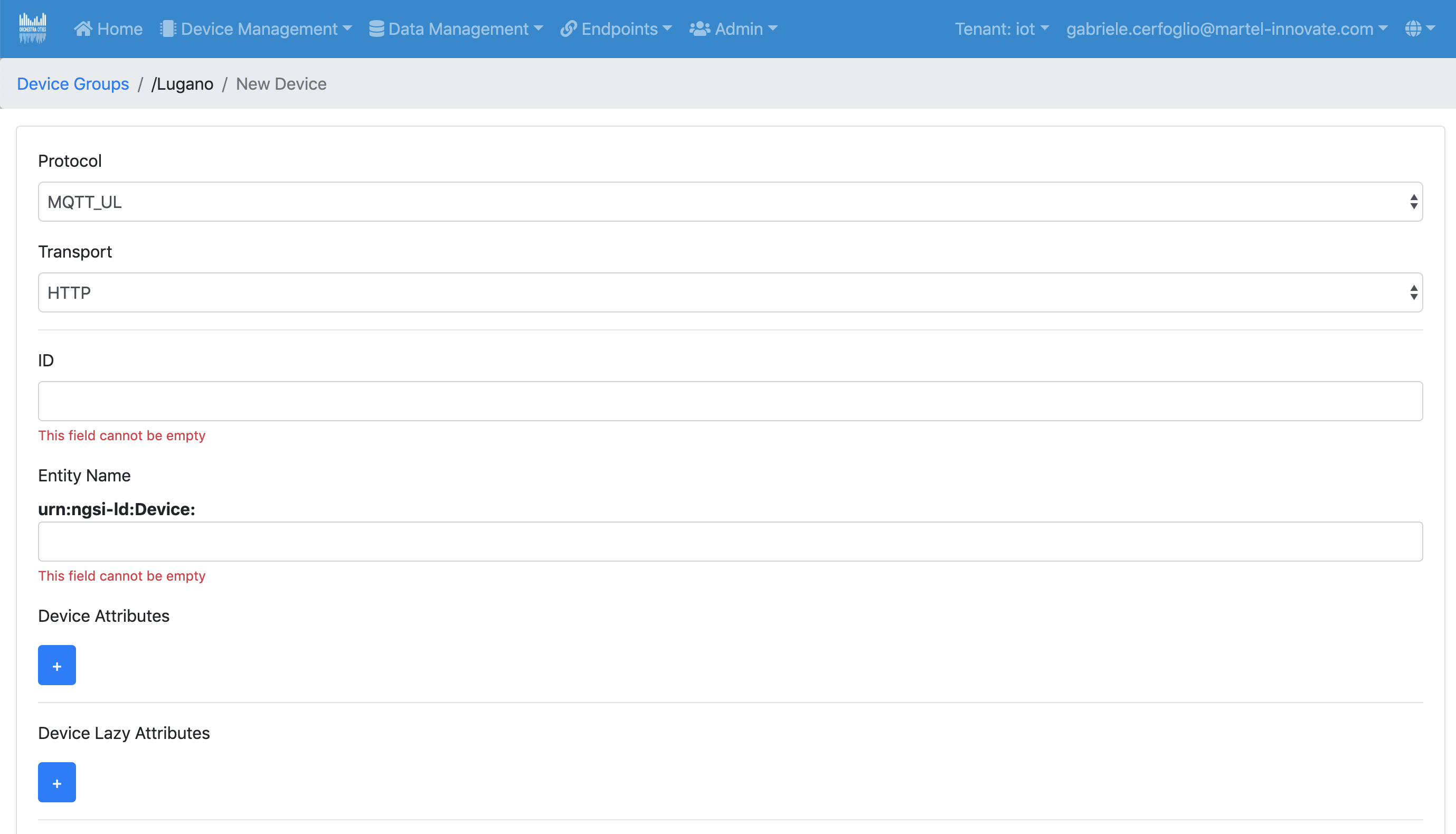Expand the Tenant: iot selector

pos(1001,29)
